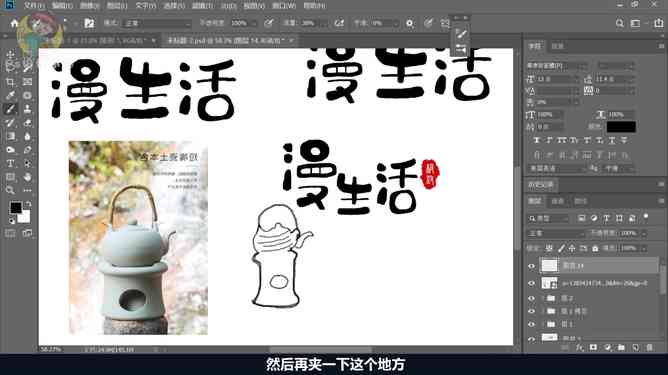The height and width of the screenshot is (375, 668).
Task: Click the search magnifier in top right
Action: (620, 23)
